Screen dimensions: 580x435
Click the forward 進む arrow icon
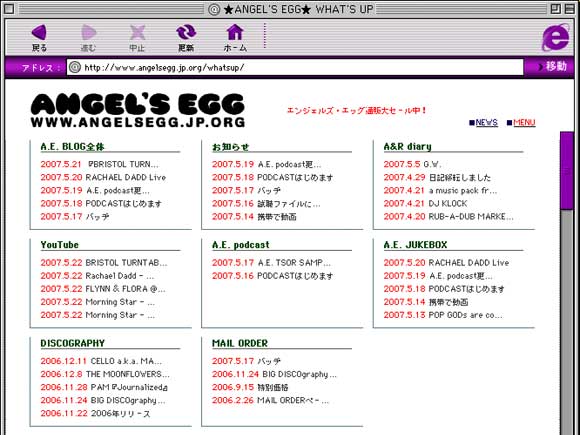88,33
